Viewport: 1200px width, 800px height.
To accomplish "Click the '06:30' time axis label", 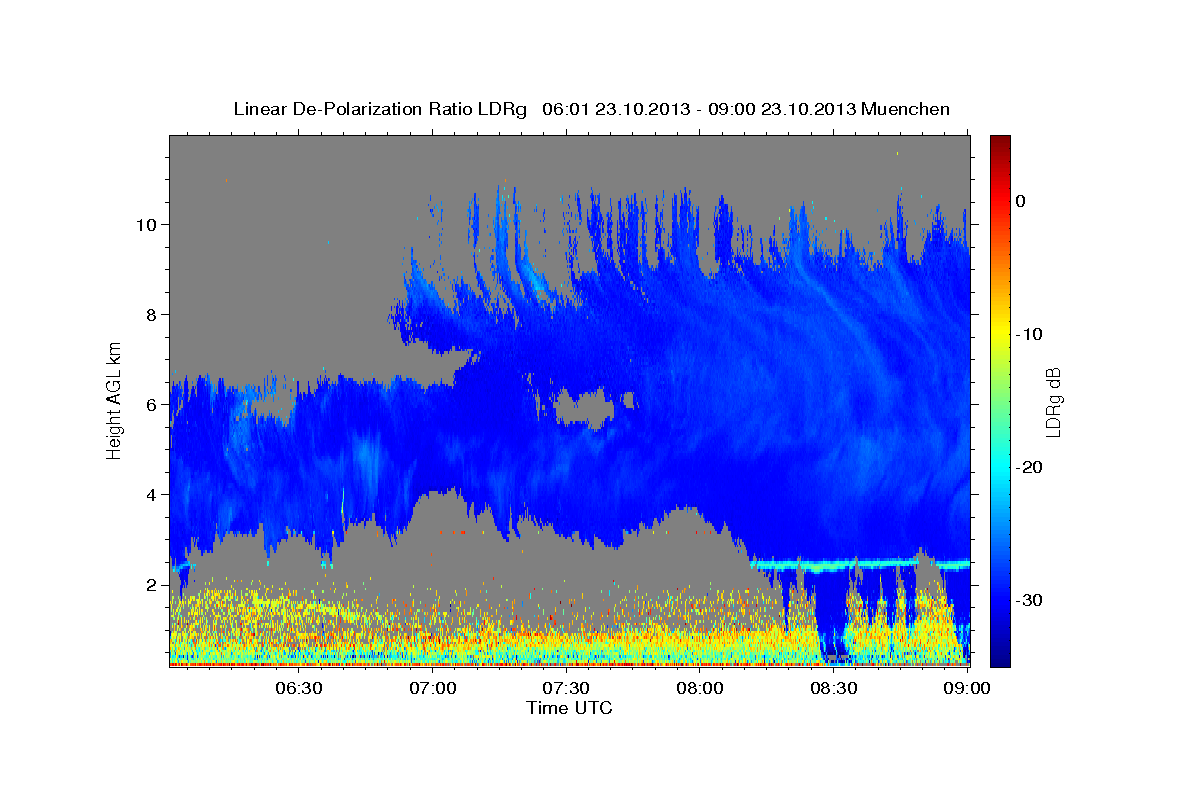I will pyautogui.click(x=298, y=688).
